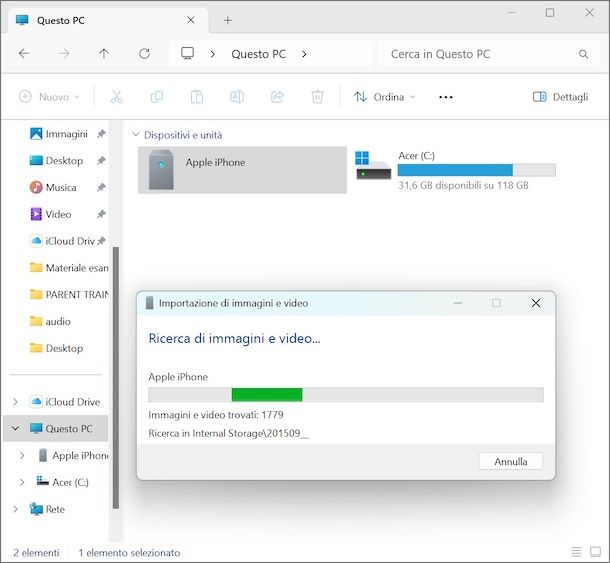Click the Copy icon in toolbar
The image size is (610, 563).
pos(157,97)
